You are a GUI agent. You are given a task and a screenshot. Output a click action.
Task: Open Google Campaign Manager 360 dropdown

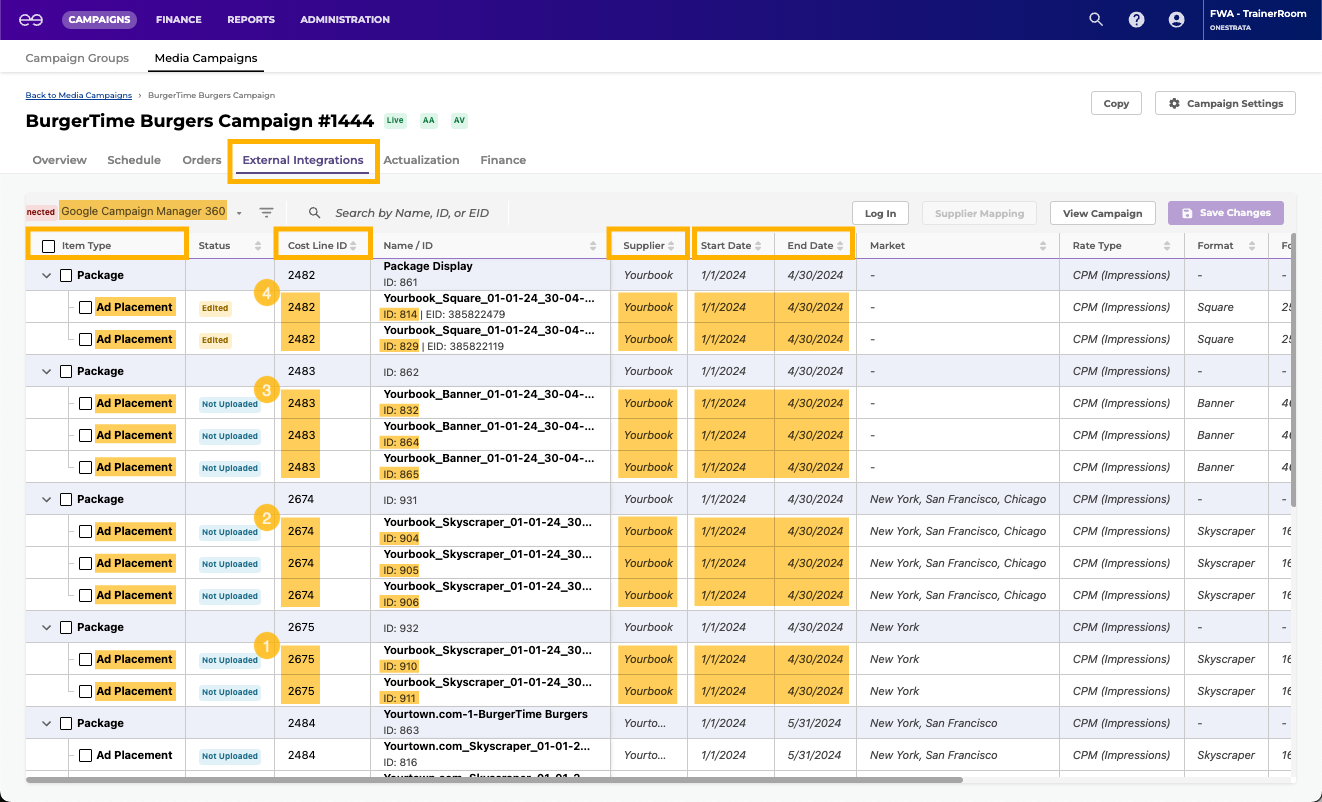[239, 213]
